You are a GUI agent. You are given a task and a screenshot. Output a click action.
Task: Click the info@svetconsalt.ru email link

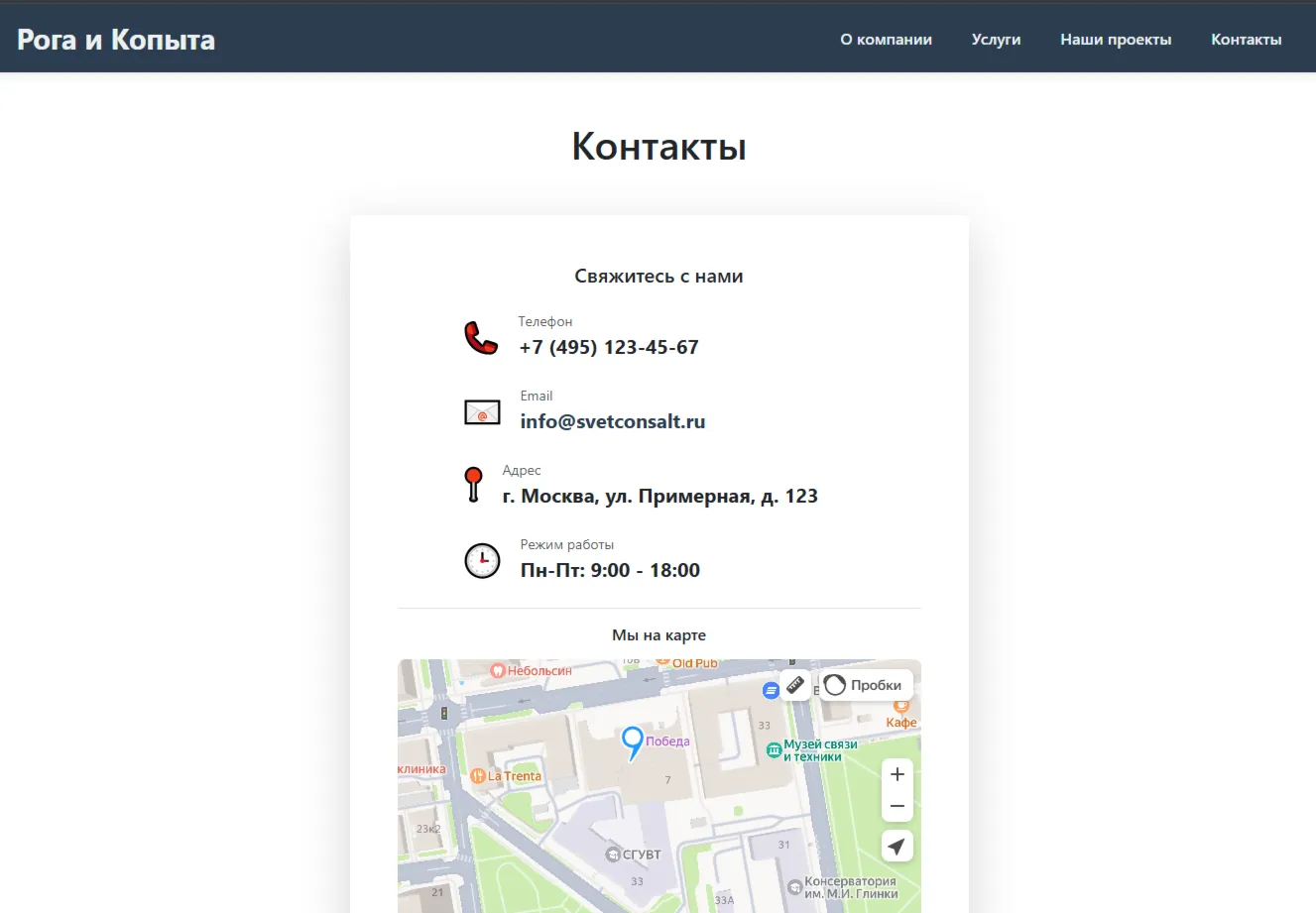click(x=613, y=421)
